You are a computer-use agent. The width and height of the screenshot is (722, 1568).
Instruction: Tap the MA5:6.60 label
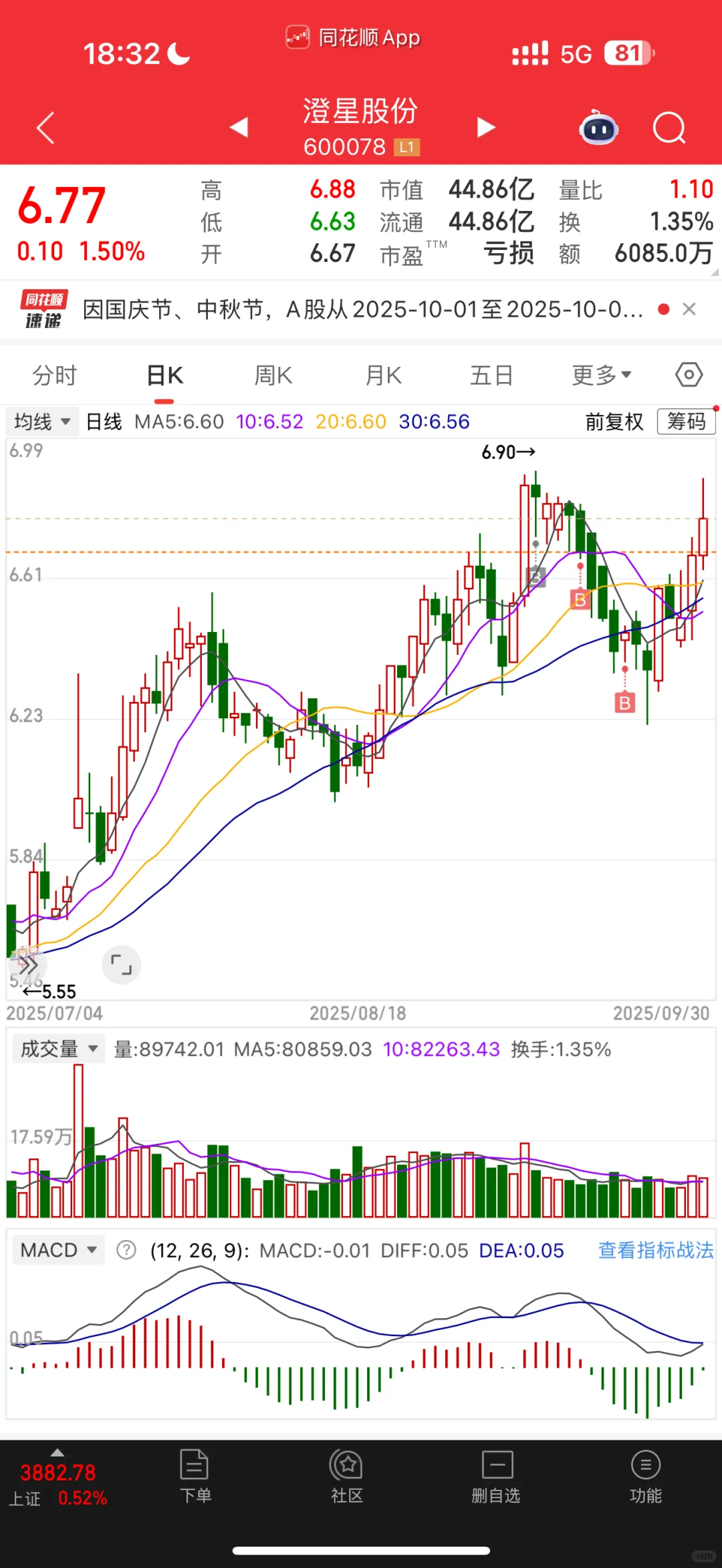179,422
